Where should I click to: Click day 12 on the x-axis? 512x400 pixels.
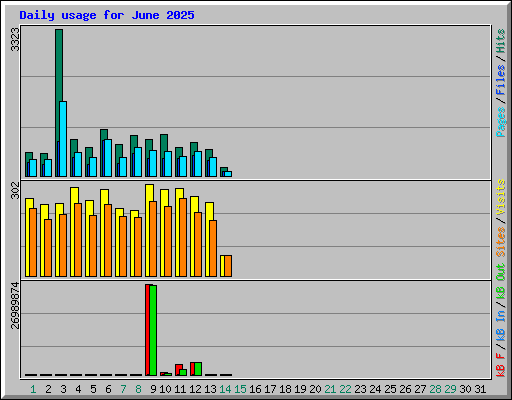195,389
